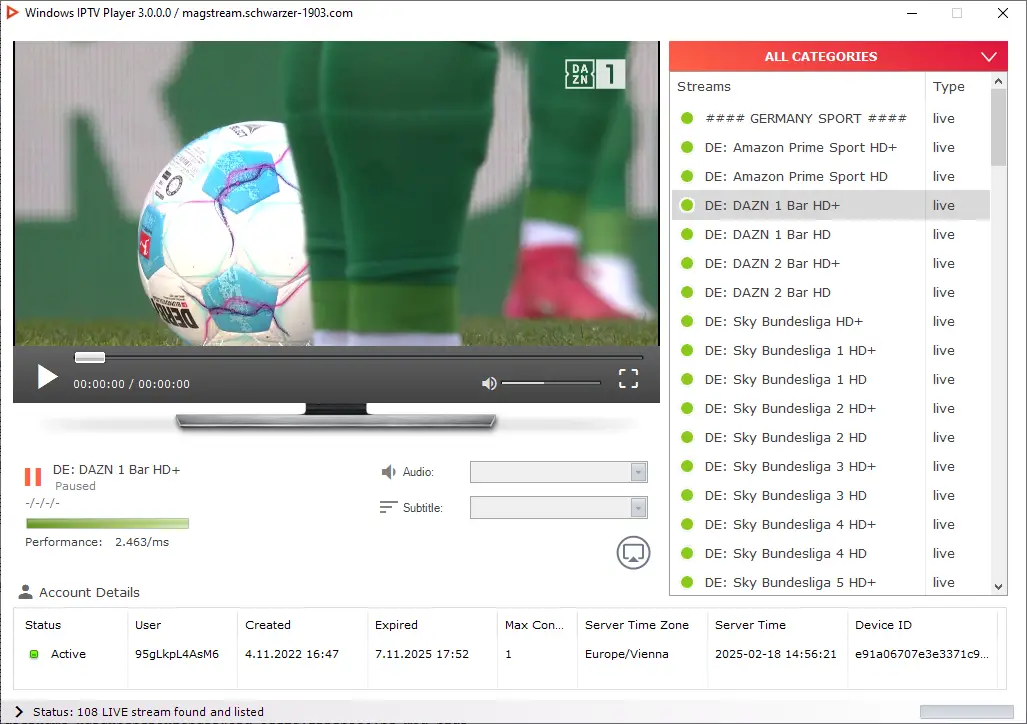1027x724 pixels.
Task: Open the Subtitle track dropdown
Action: [x=559, y=508]
